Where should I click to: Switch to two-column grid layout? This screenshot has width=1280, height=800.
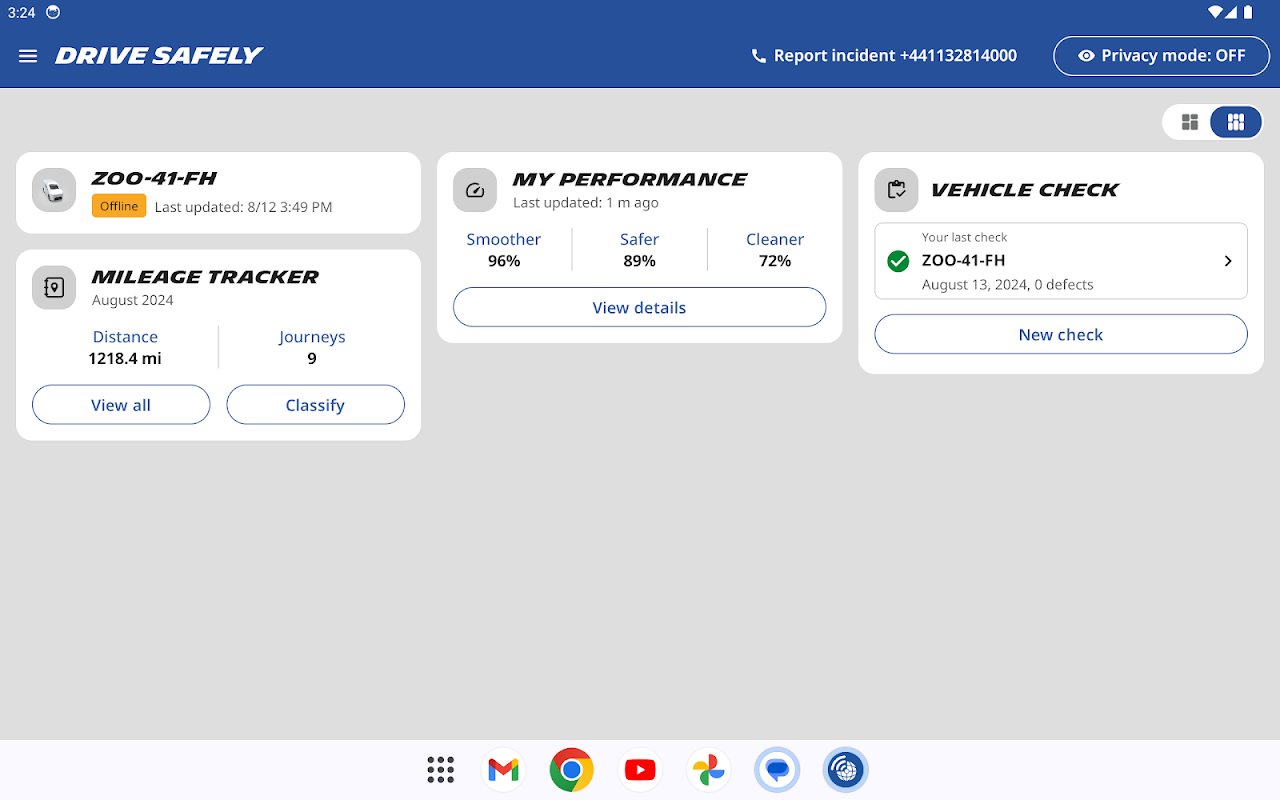point(1190,122)
